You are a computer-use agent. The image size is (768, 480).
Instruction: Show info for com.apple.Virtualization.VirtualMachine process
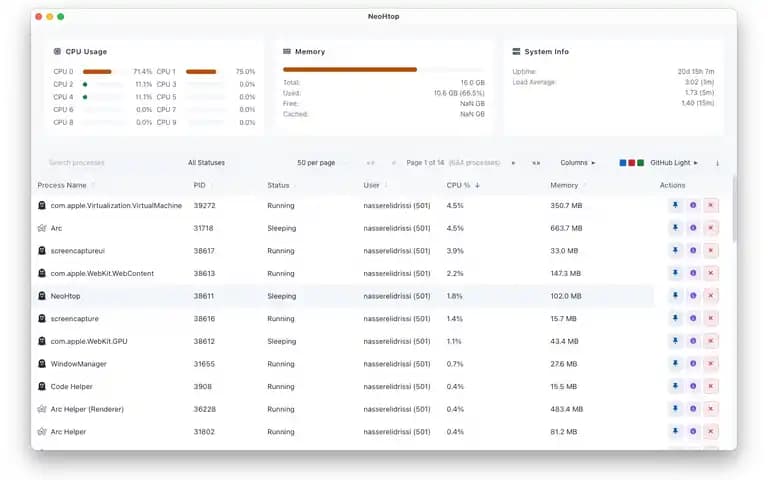coord(693,205)
